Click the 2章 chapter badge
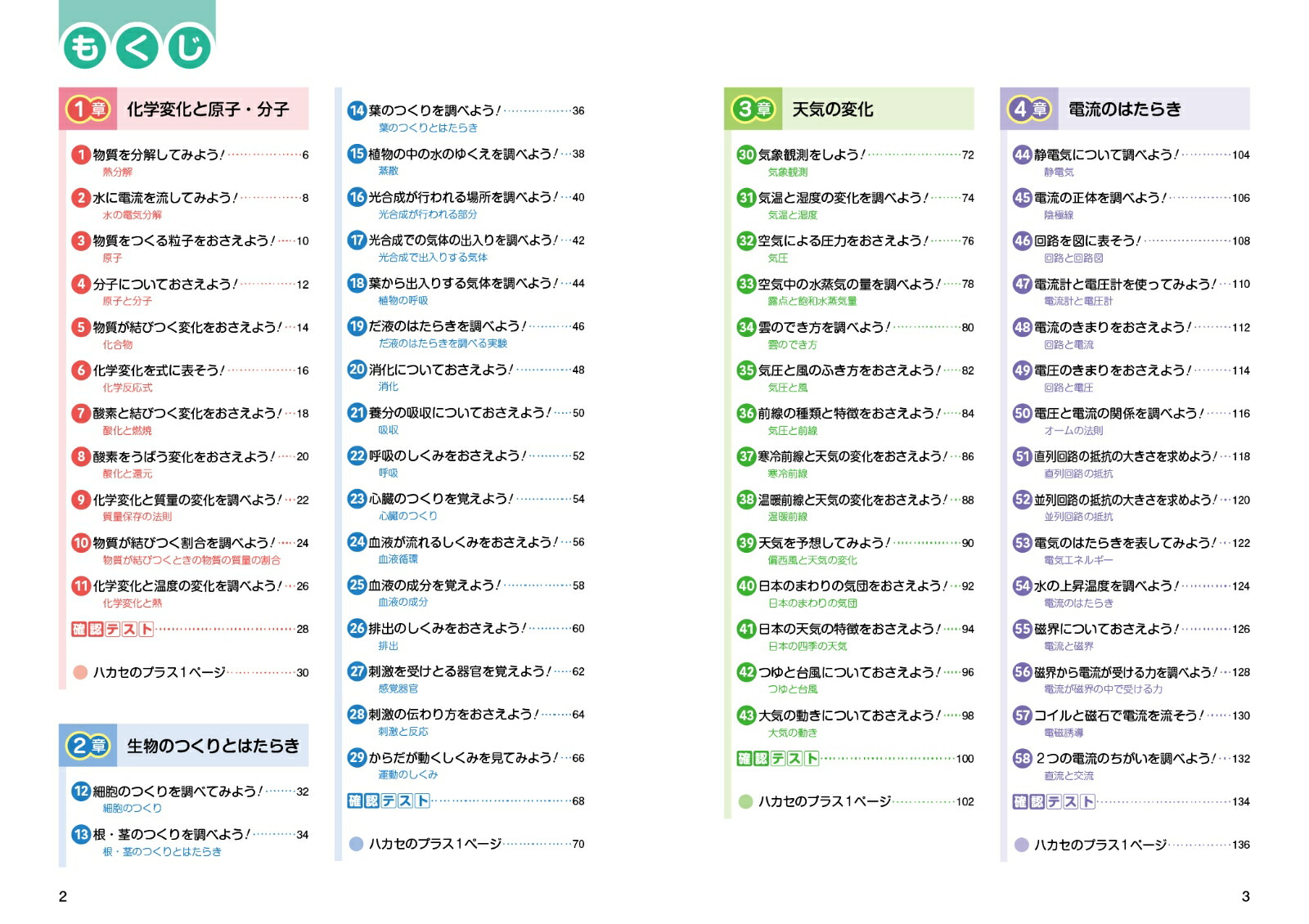The width and height of the screenshot is (1309, 924). click(x=88, y=745)
